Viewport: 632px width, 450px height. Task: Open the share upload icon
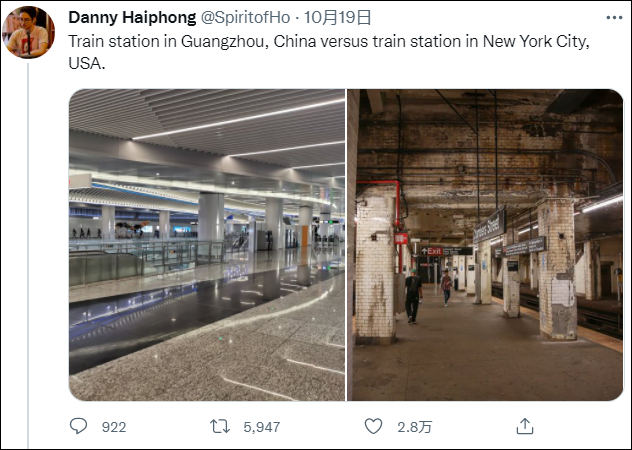click(524, 426)
